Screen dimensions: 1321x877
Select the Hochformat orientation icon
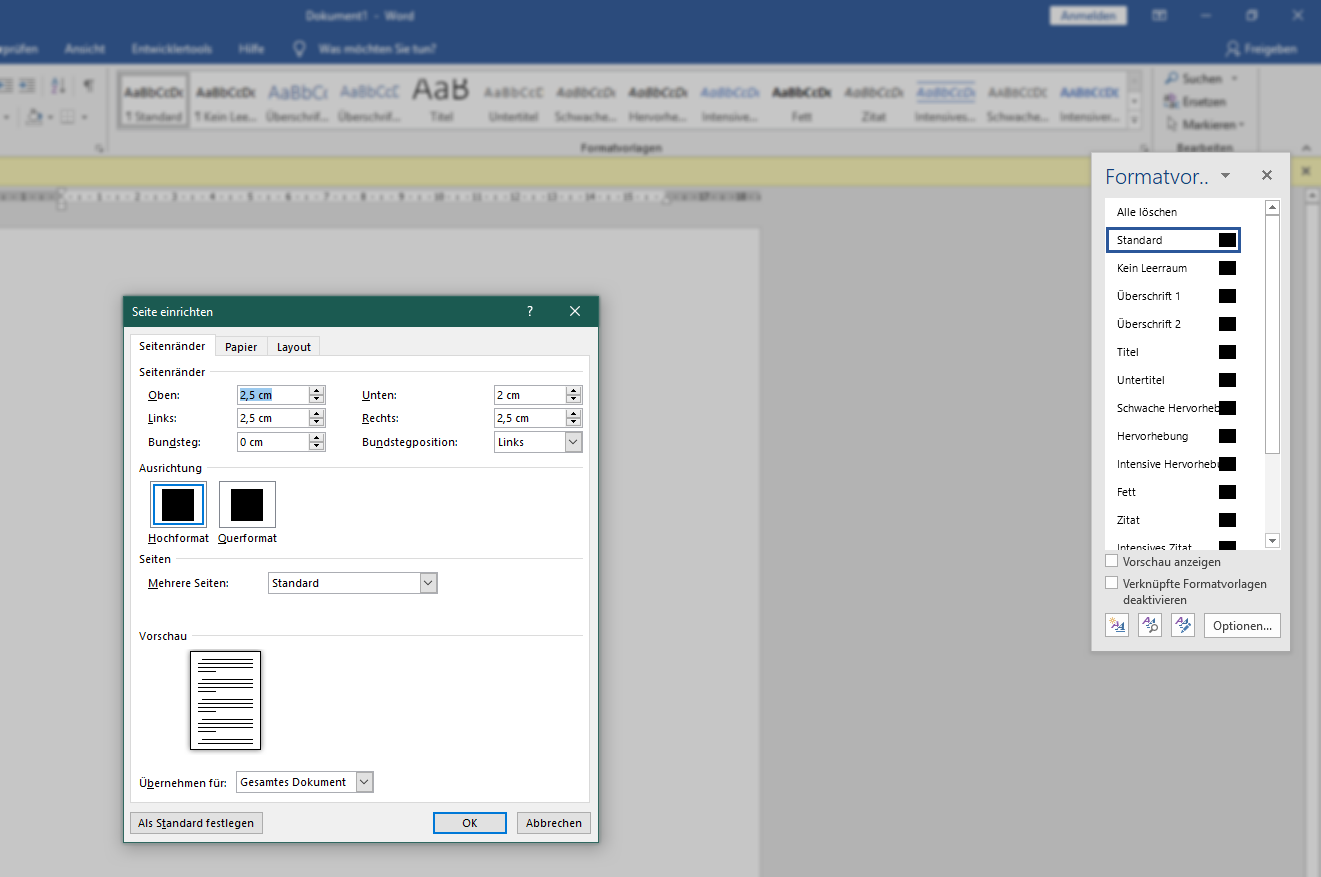coord(178,505)
